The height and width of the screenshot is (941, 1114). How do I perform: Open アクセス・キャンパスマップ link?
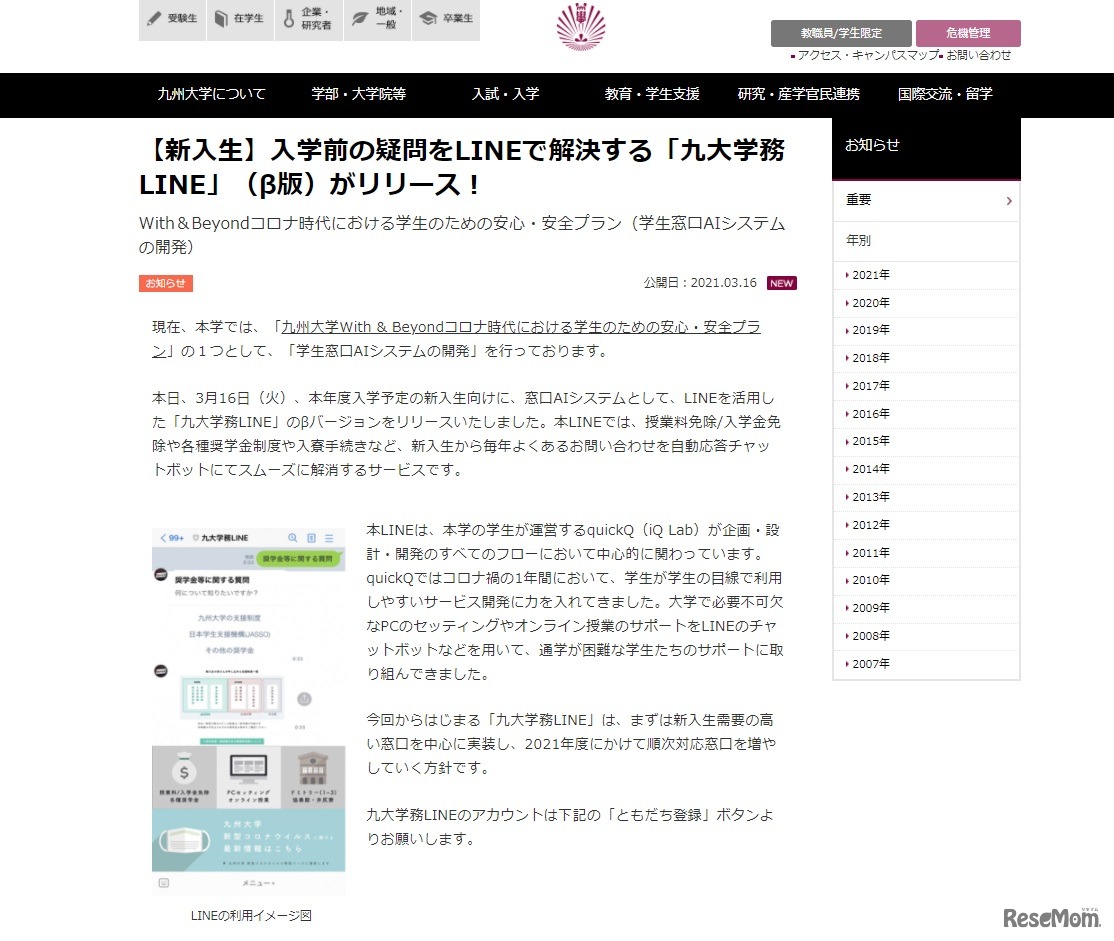click(x=867, y=55)
